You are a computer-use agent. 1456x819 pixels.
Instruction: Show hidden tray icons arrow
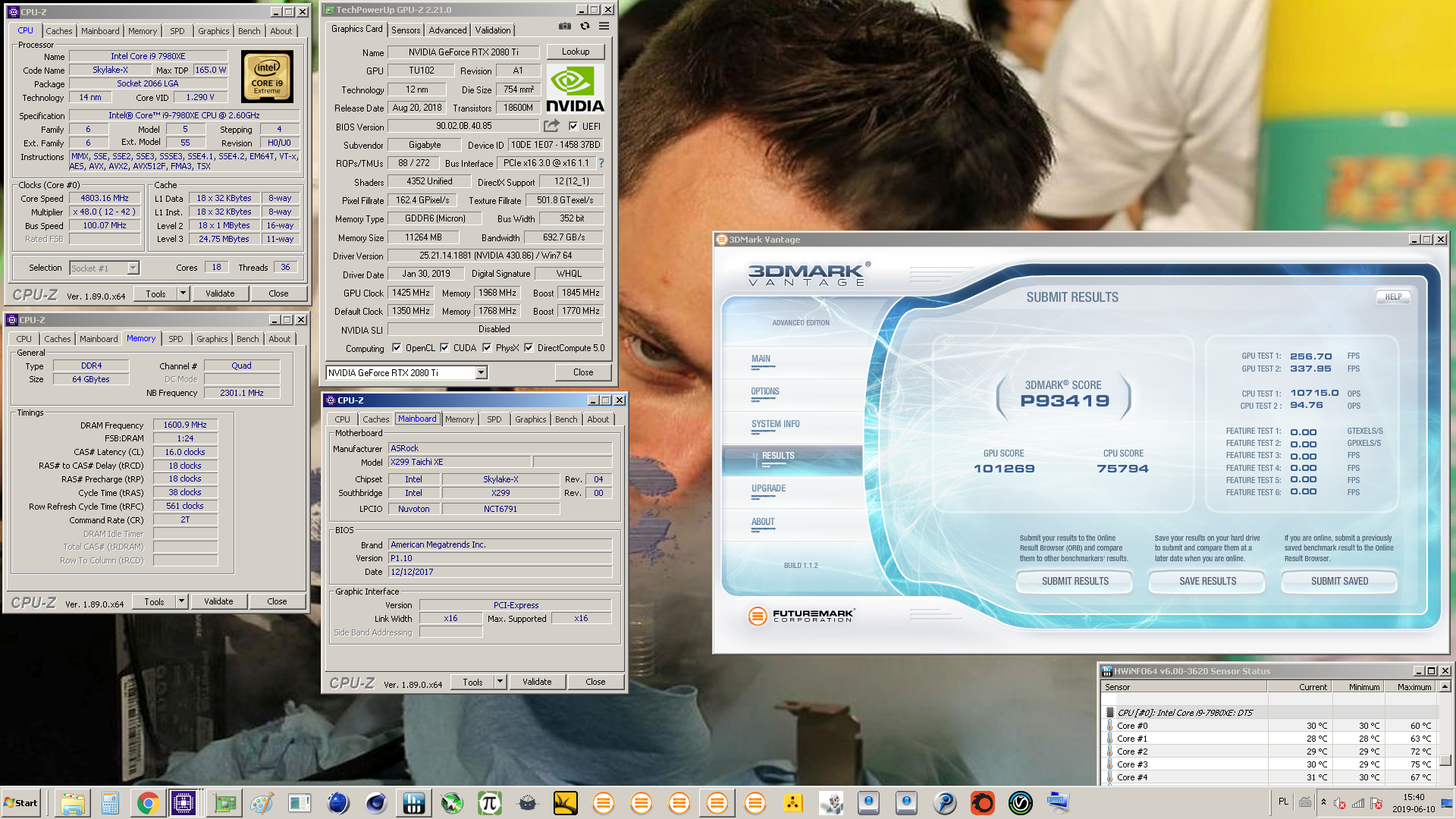[x=1323, y=802]
